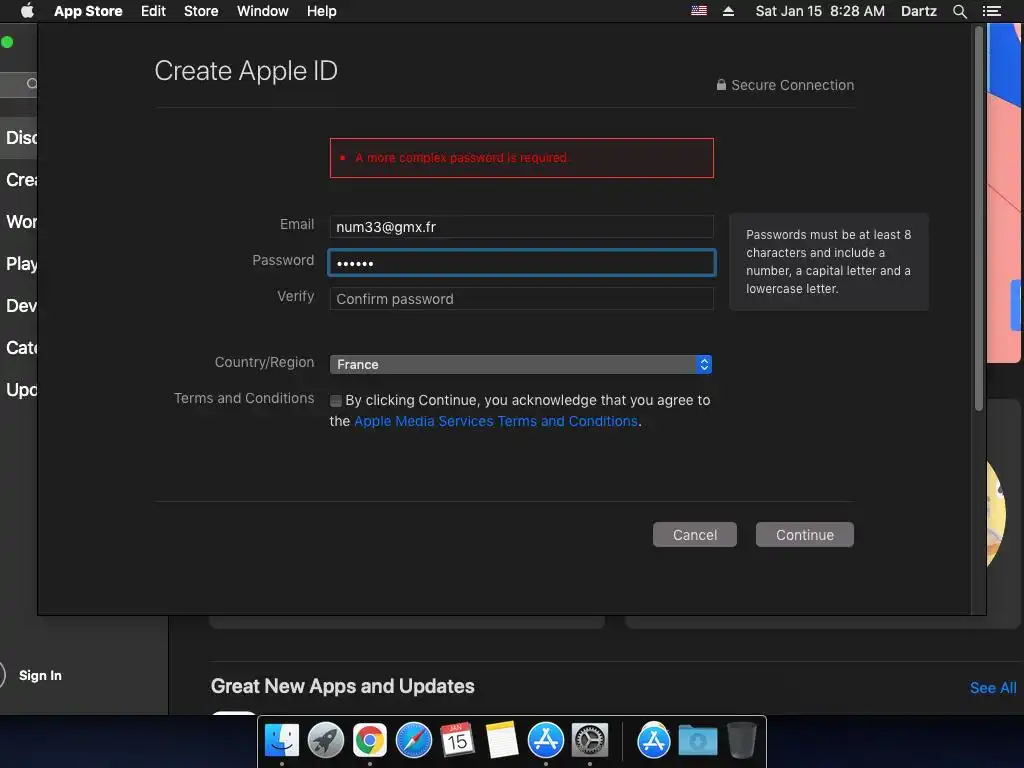Click the vertical scrollbar of the dialog

[x=978, y=219]
